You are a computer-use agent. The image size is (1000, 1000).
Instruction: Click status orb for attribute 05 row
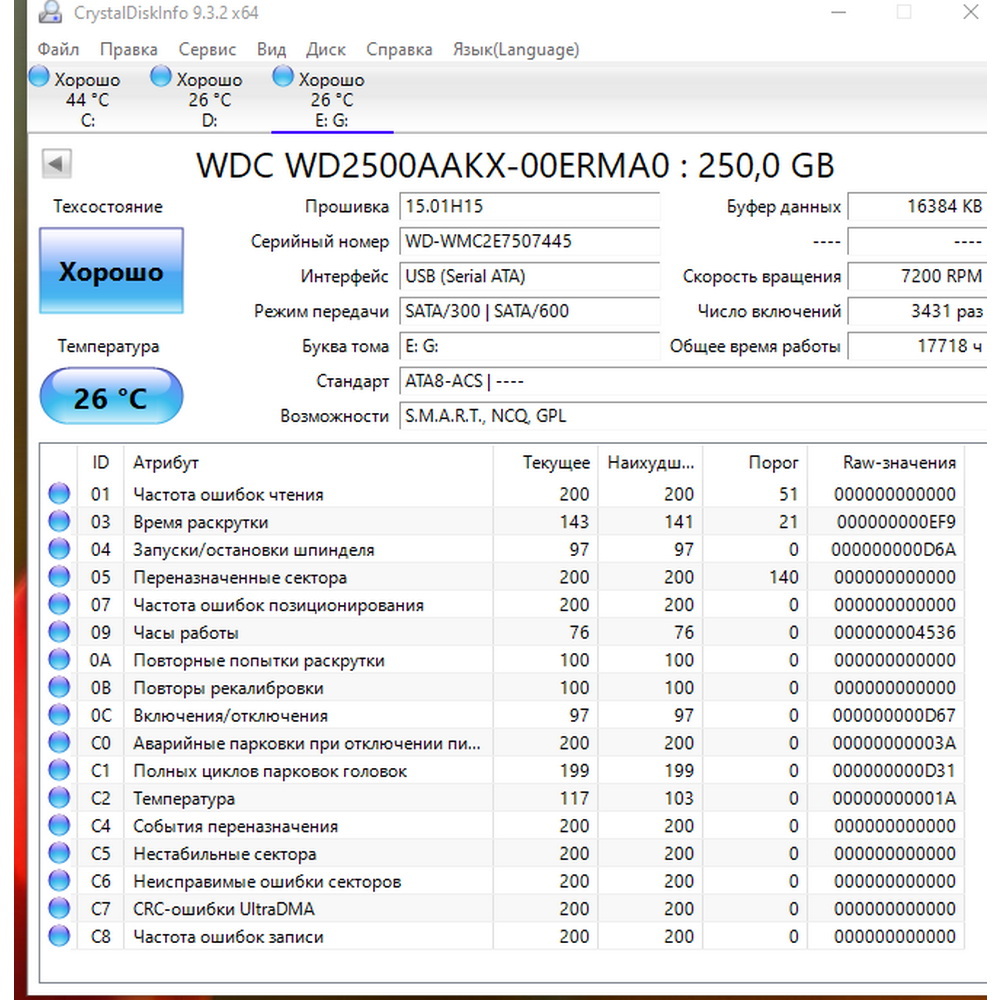coord(59,577)
